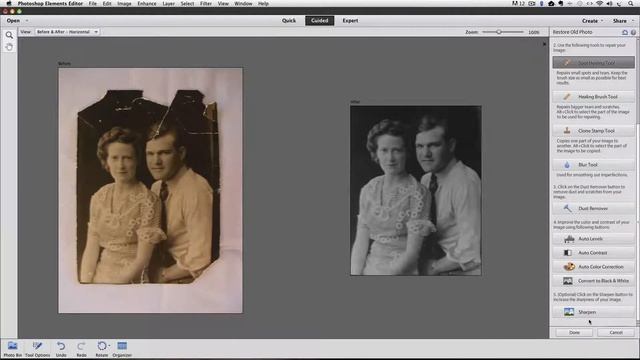Click the Wi-Fi status icon

[x=600, y=3]
